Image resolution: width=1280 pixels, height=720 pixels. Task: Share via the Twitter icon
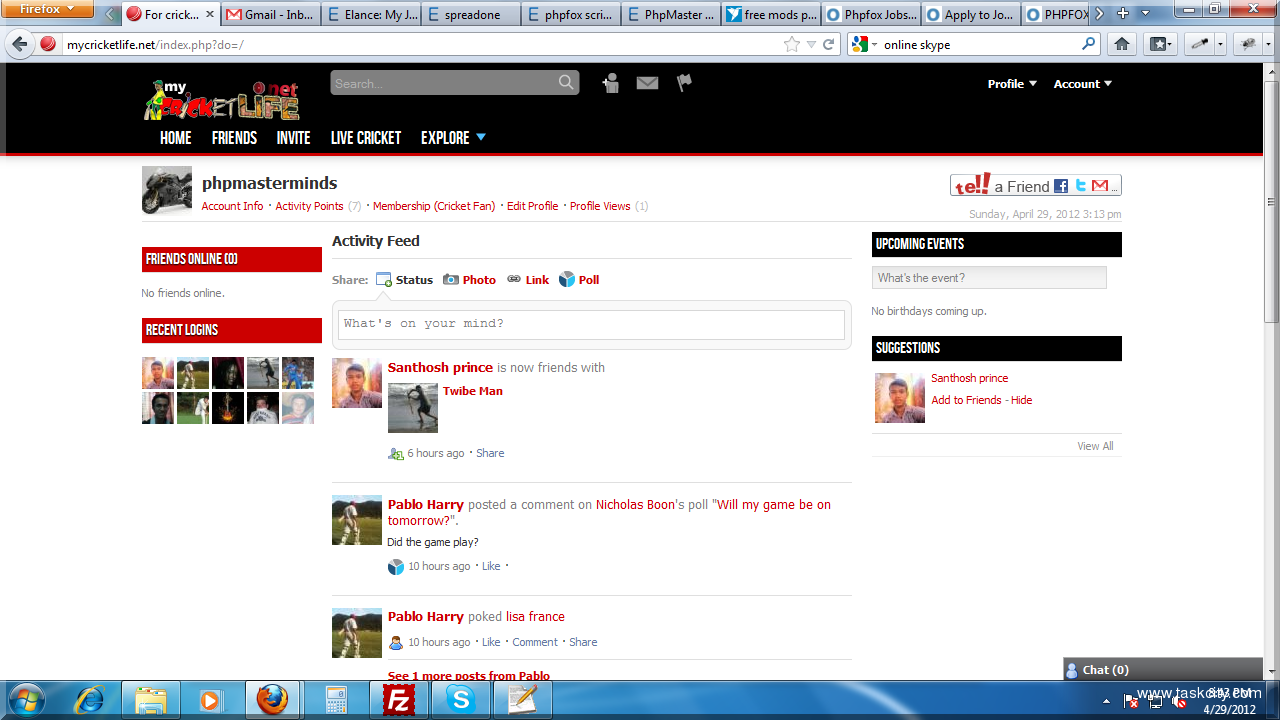click(x=1080, y=186)
